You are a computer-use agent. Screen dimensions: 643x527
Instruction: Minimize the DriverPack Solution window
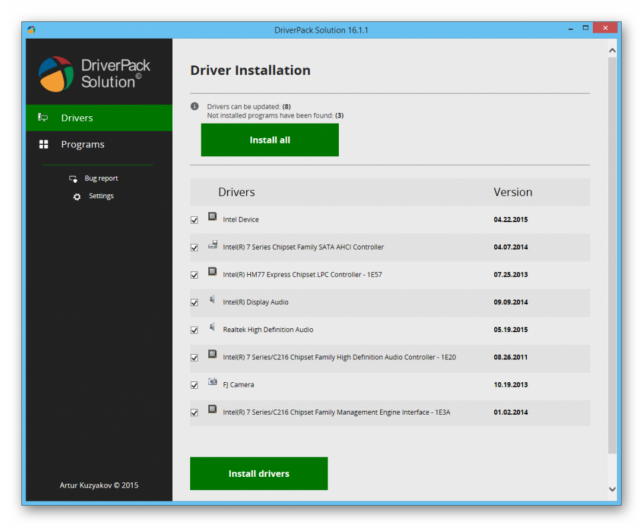(570, 29)
